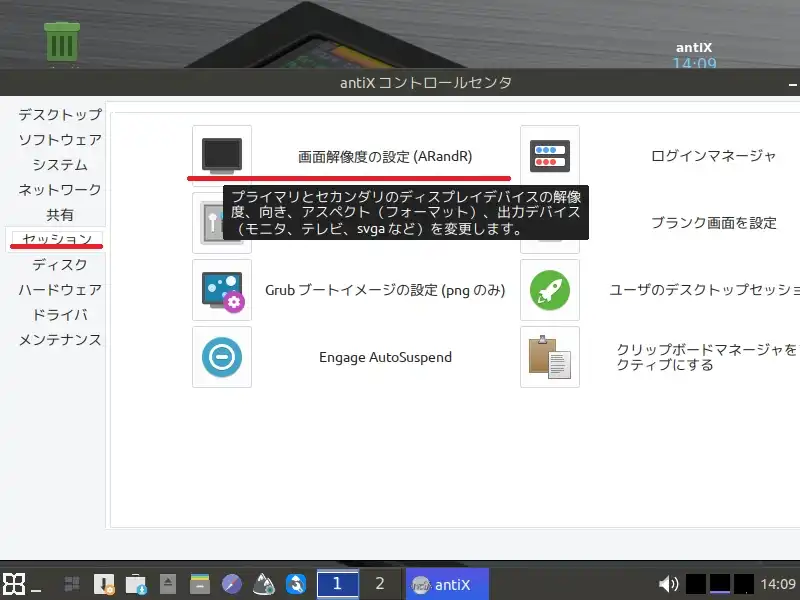Open the clipboard manager icon
The image size is (800, 600).
(550, 357)
